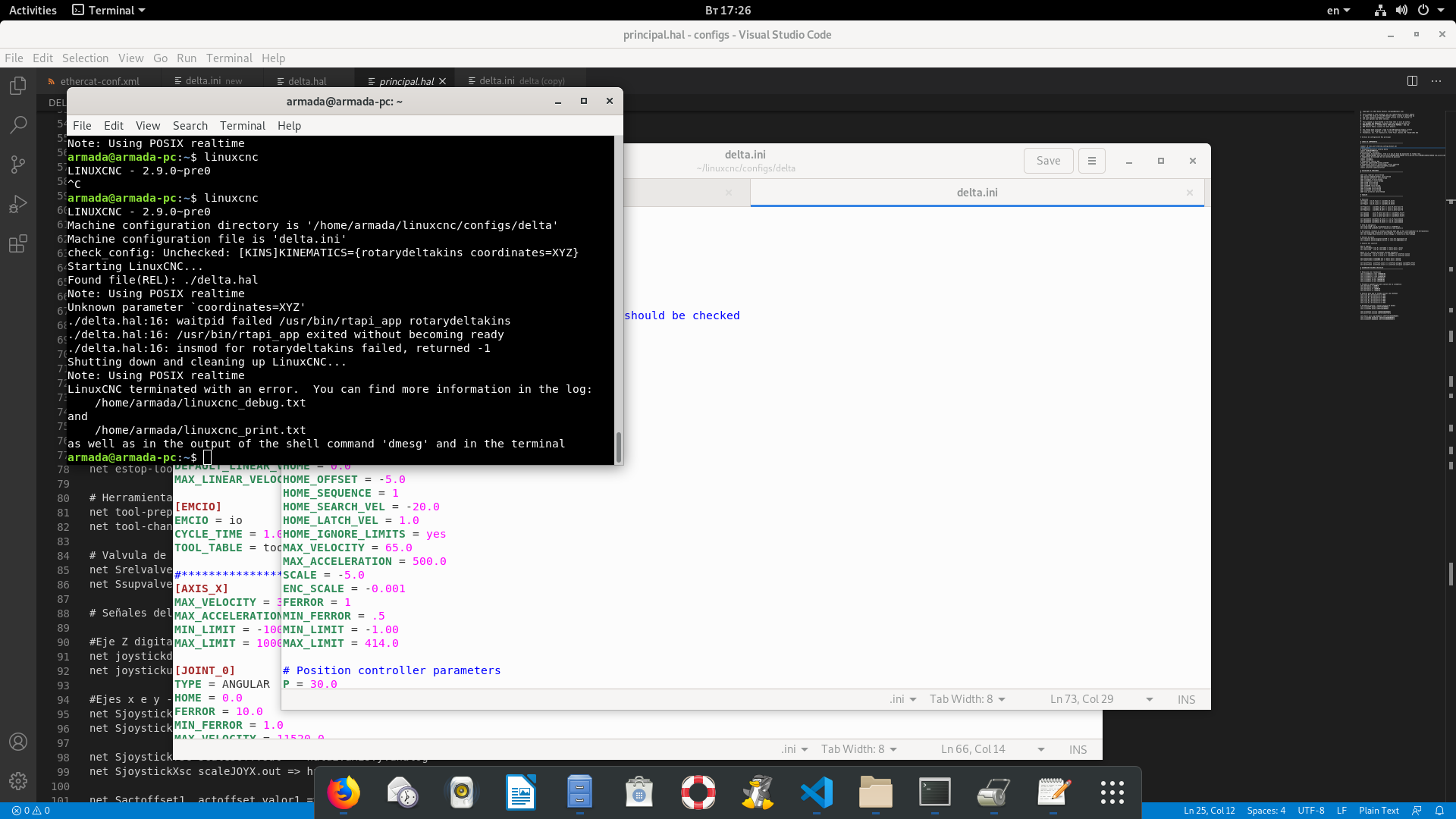
Task: Select delta.ini tab in gedit window
Action: pos(977,193)
